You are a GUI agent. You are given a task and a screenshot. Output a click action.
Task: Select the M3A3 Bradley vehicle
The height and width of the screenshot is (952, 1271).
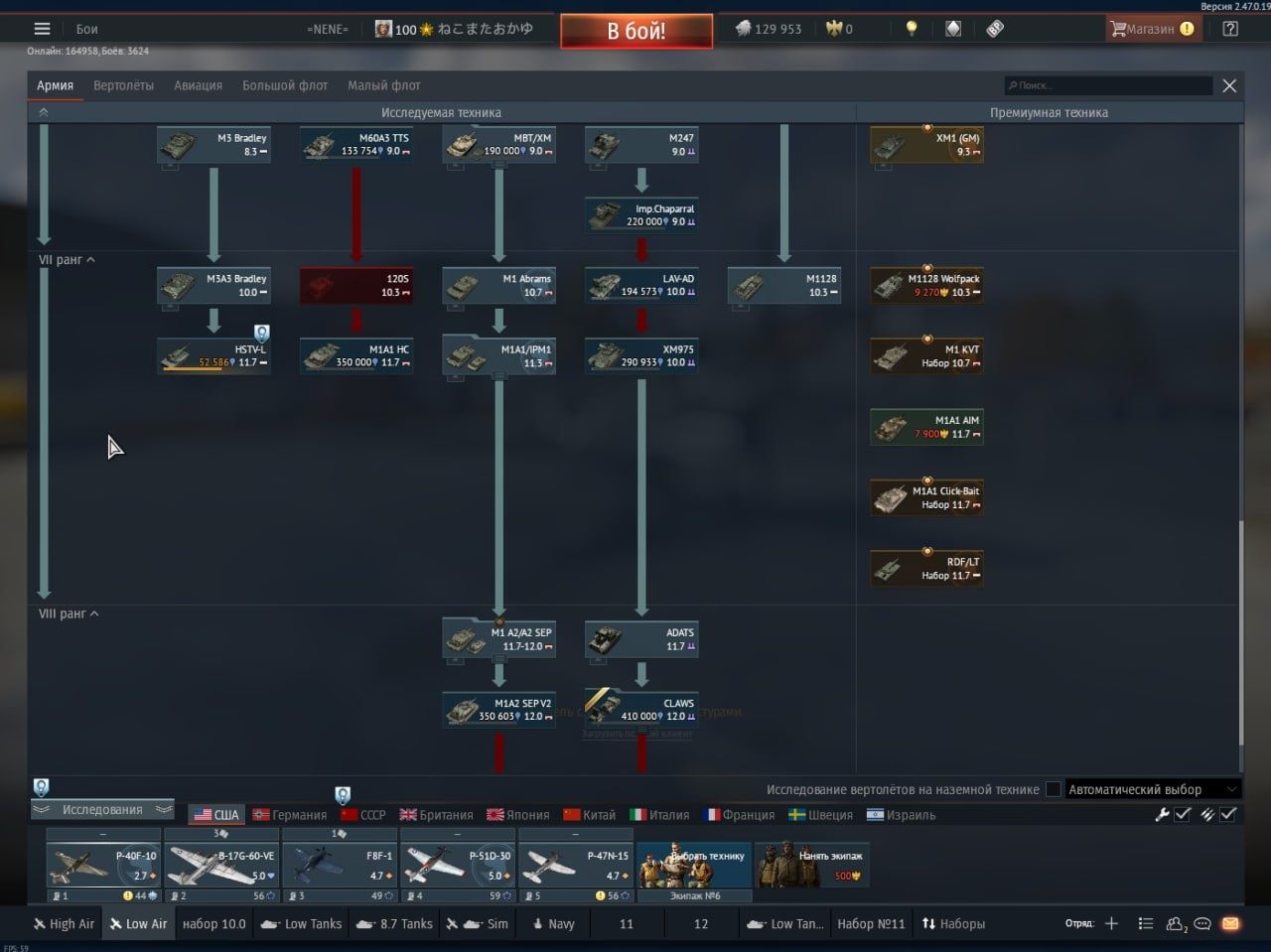(213, 286)
